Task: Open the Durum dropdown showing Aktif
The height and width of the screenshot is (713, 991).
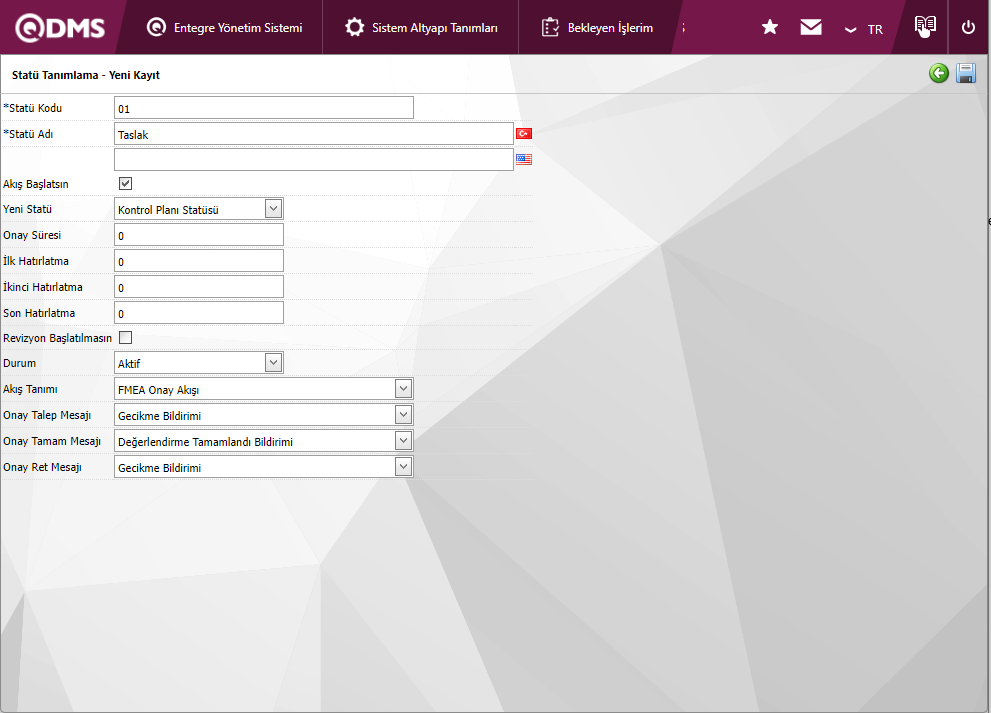Action: (273, 362)
